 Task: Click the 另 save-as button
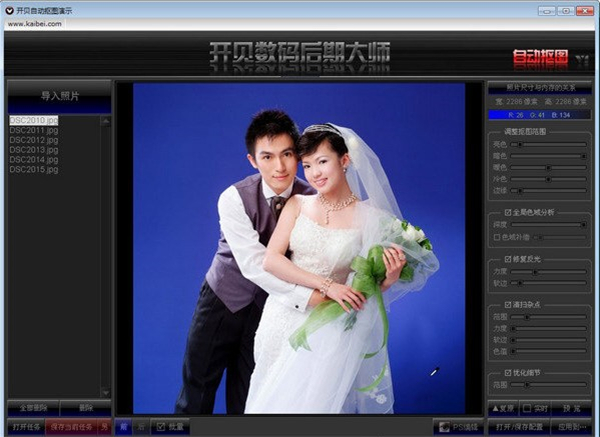pyautogui.click(x=104, y=427)
